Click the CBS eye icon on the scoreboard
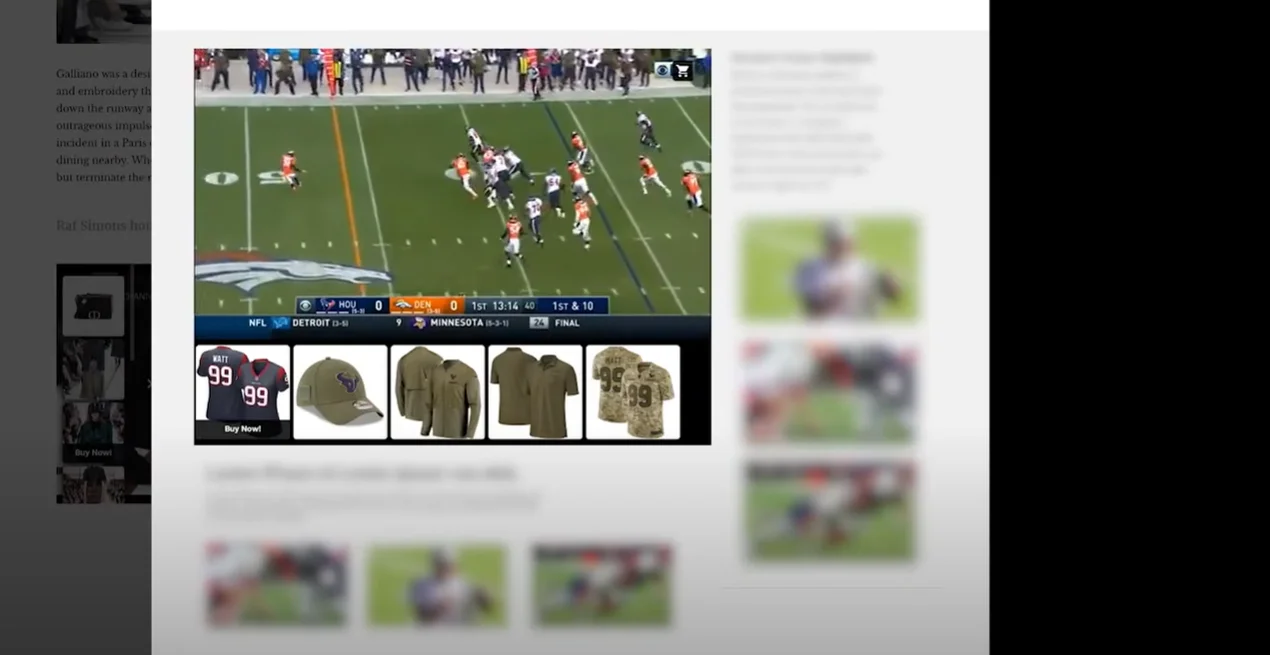This screenshot has height=655, width=1270. pyautogui.click(x=306, y=306)
